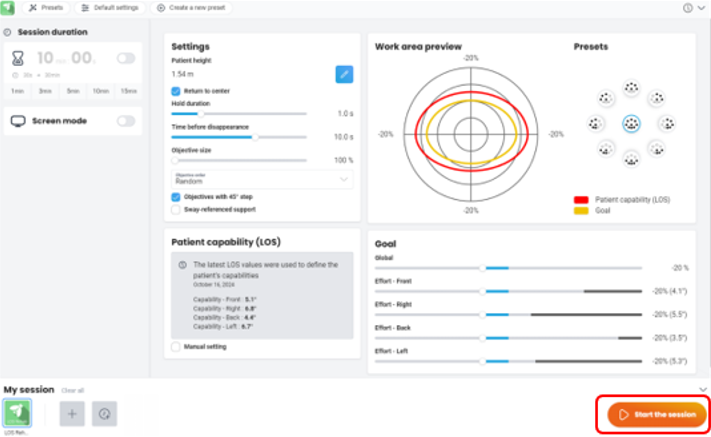Click the clock icon in My session
The image size is (711, 437).
point(103,413)
